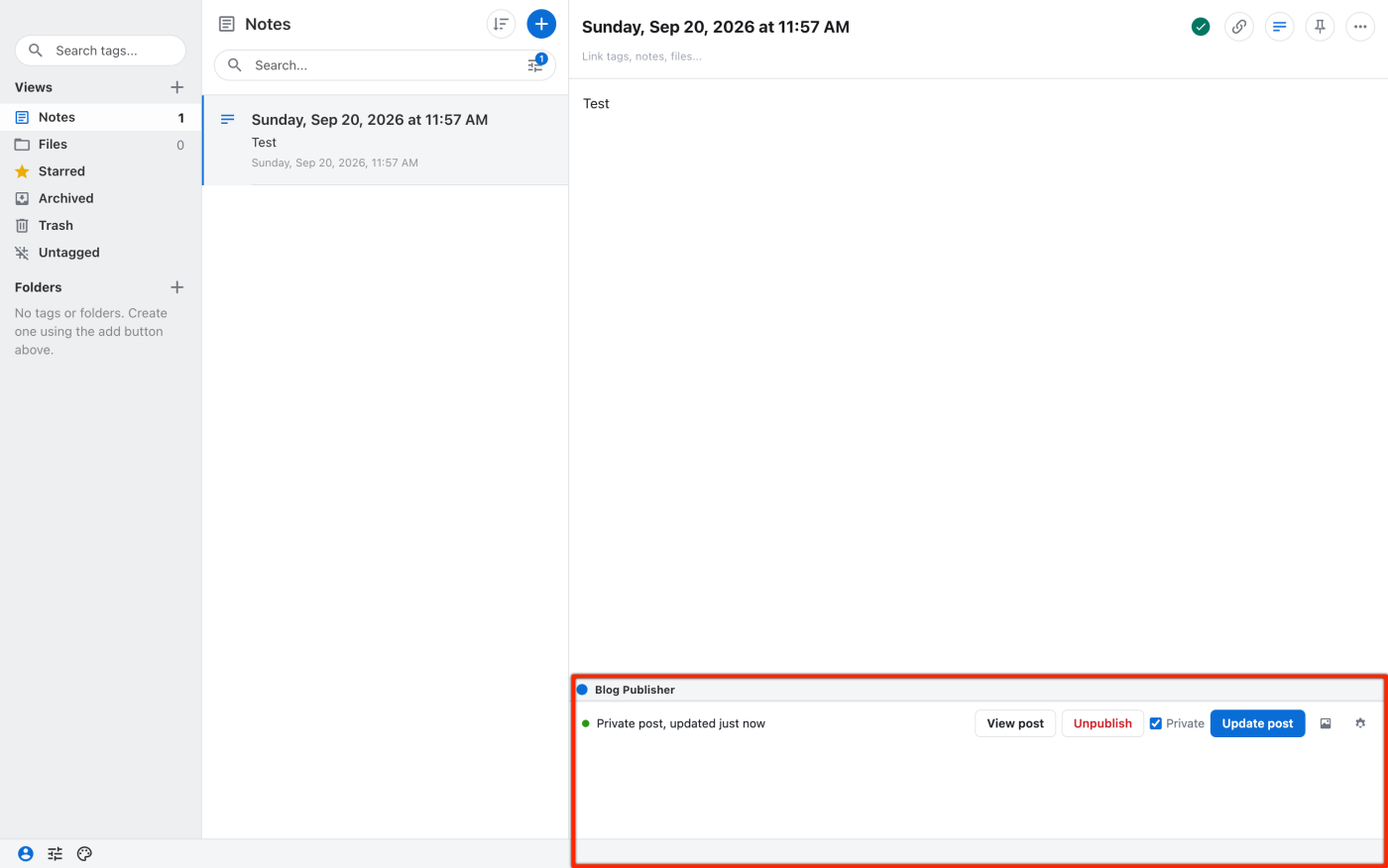Click the Folders section heading
Image resolution: width=1388 pixels, height=868 pixels.
coord(39,287)
